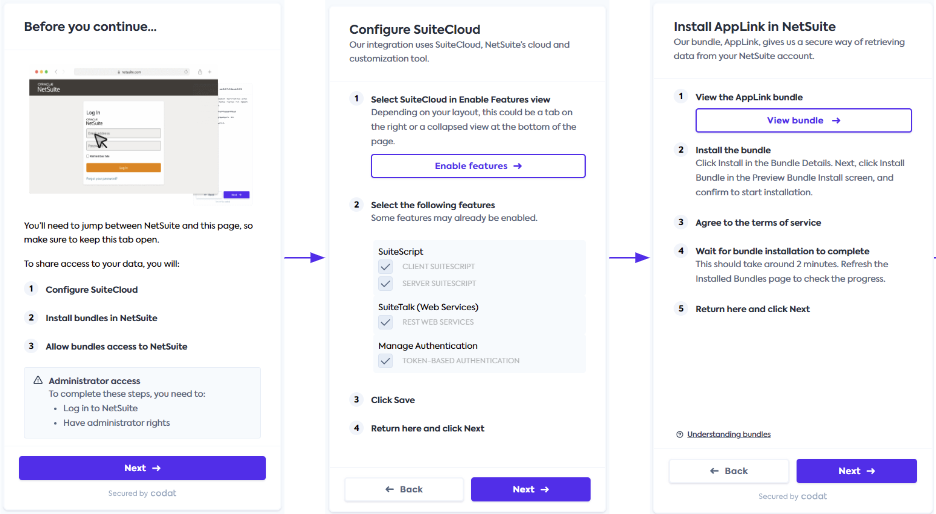Viewport: 936px width, 514px height.
Task: Toggle the REST Web Services checkbox
Action: coord(385,322)
